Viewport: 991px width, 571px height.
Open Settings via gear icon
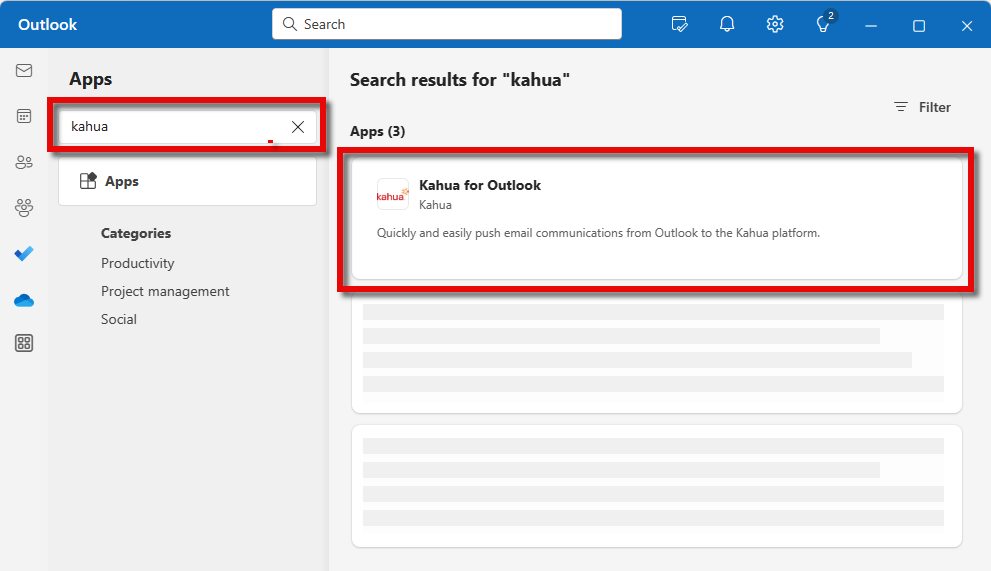pyautogui.click(x=775, y=25)
